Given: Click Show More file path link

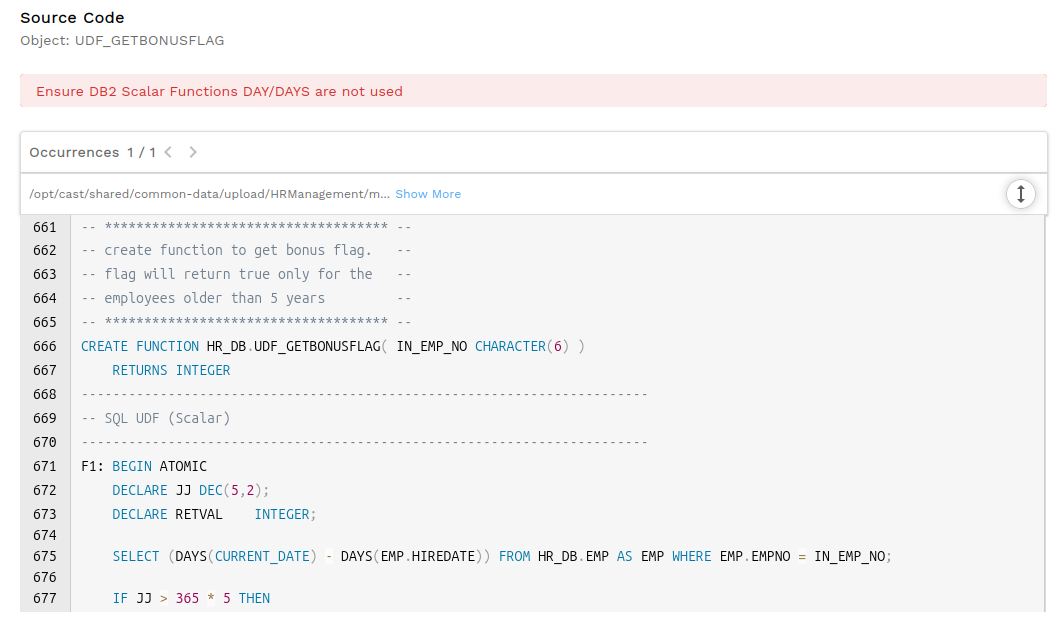Looking at the screenshot, I should pyautogui.click(x=428, y=194).
